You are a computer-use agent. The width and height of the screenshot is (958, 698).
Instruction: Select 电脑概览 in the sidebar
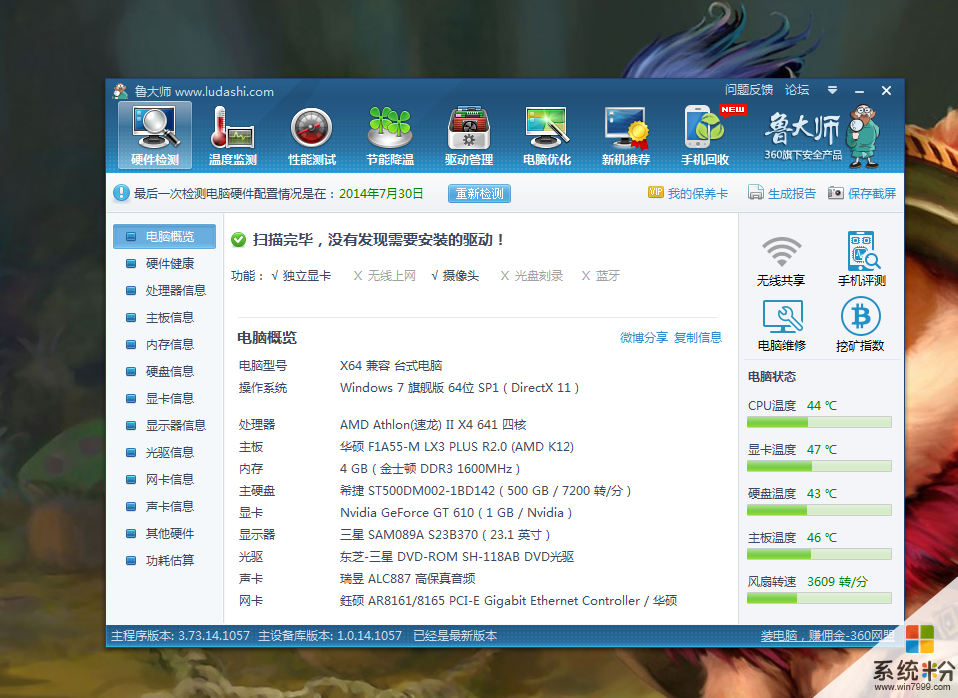pos(164,237)
